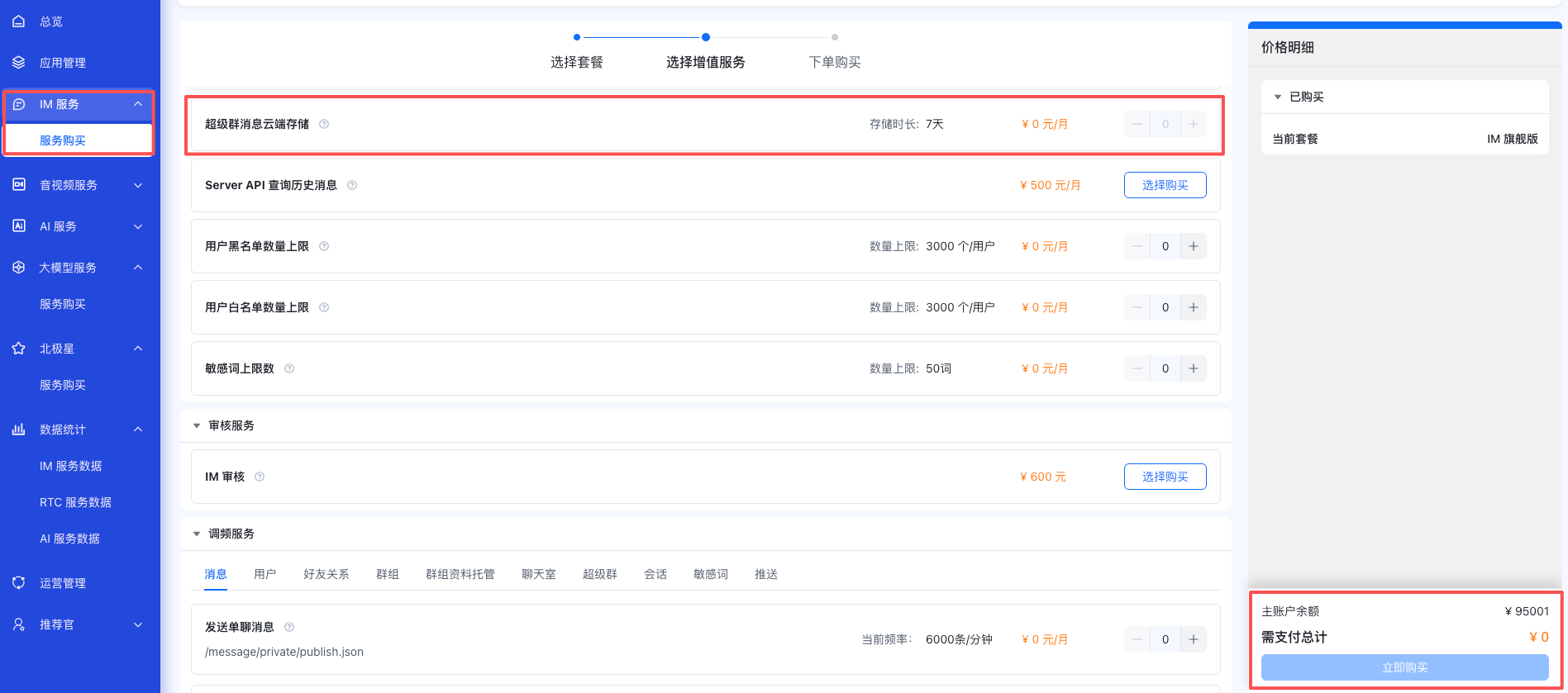Open RTC 服务数据 statistics

76,502
